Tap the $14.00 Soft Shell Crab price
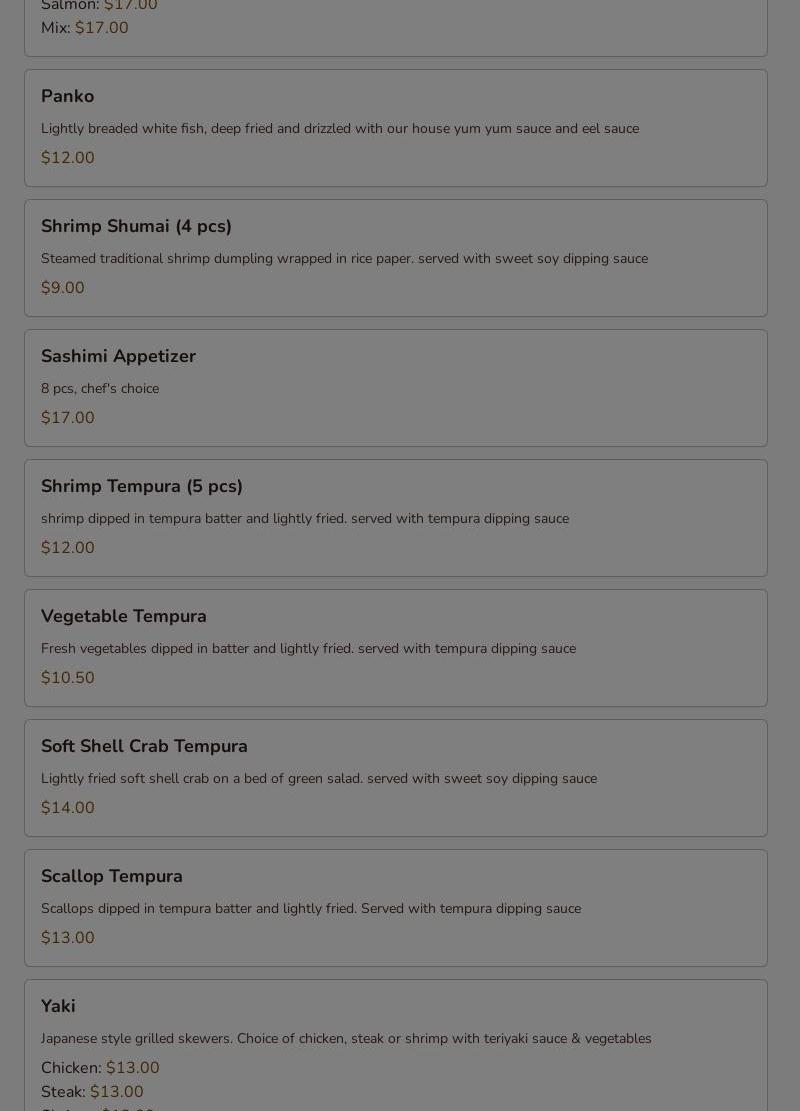Viewport: 800px width, 1111px height. pos(68,808)
